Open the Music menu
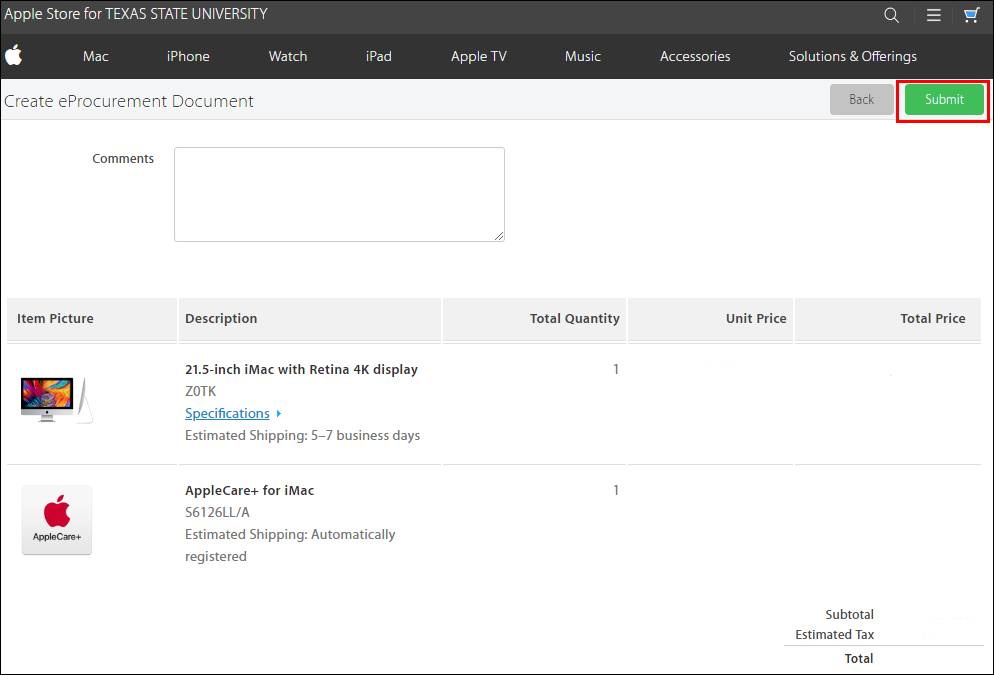This screenshot has width=994, height=675. tap(583, 56)
